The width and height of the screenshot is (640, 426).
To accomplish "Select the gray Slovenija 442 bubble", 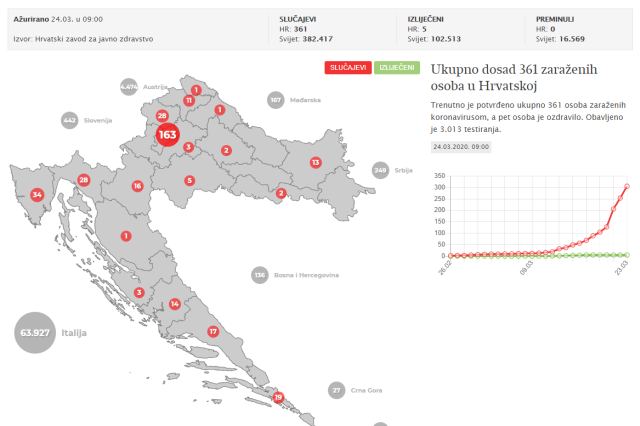I will pyautogui.click(x=69, y=119).
